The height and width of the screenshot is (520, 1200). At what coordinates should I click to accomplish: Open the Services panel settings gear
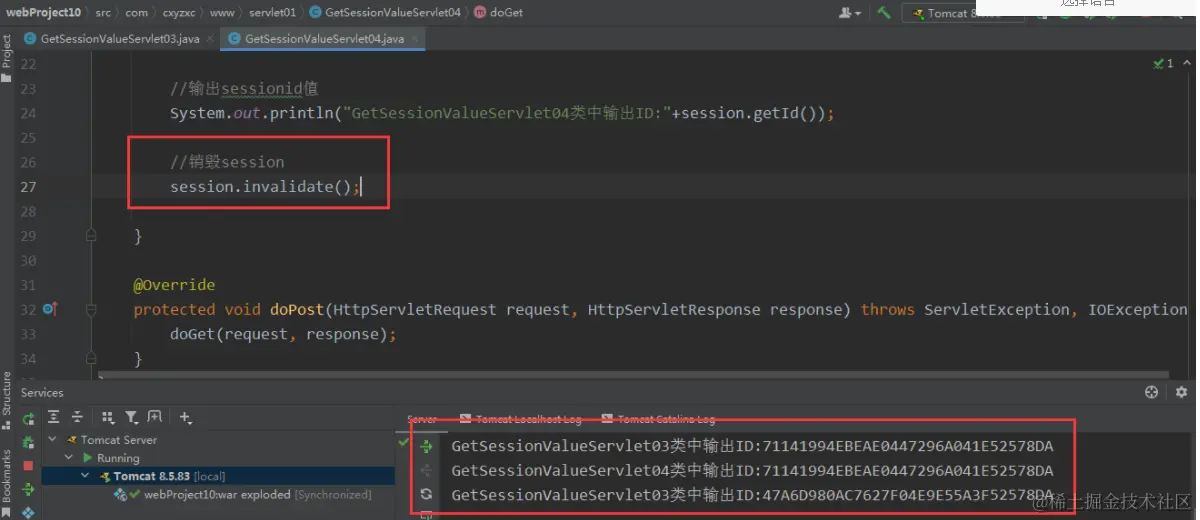click(1181, 393)
